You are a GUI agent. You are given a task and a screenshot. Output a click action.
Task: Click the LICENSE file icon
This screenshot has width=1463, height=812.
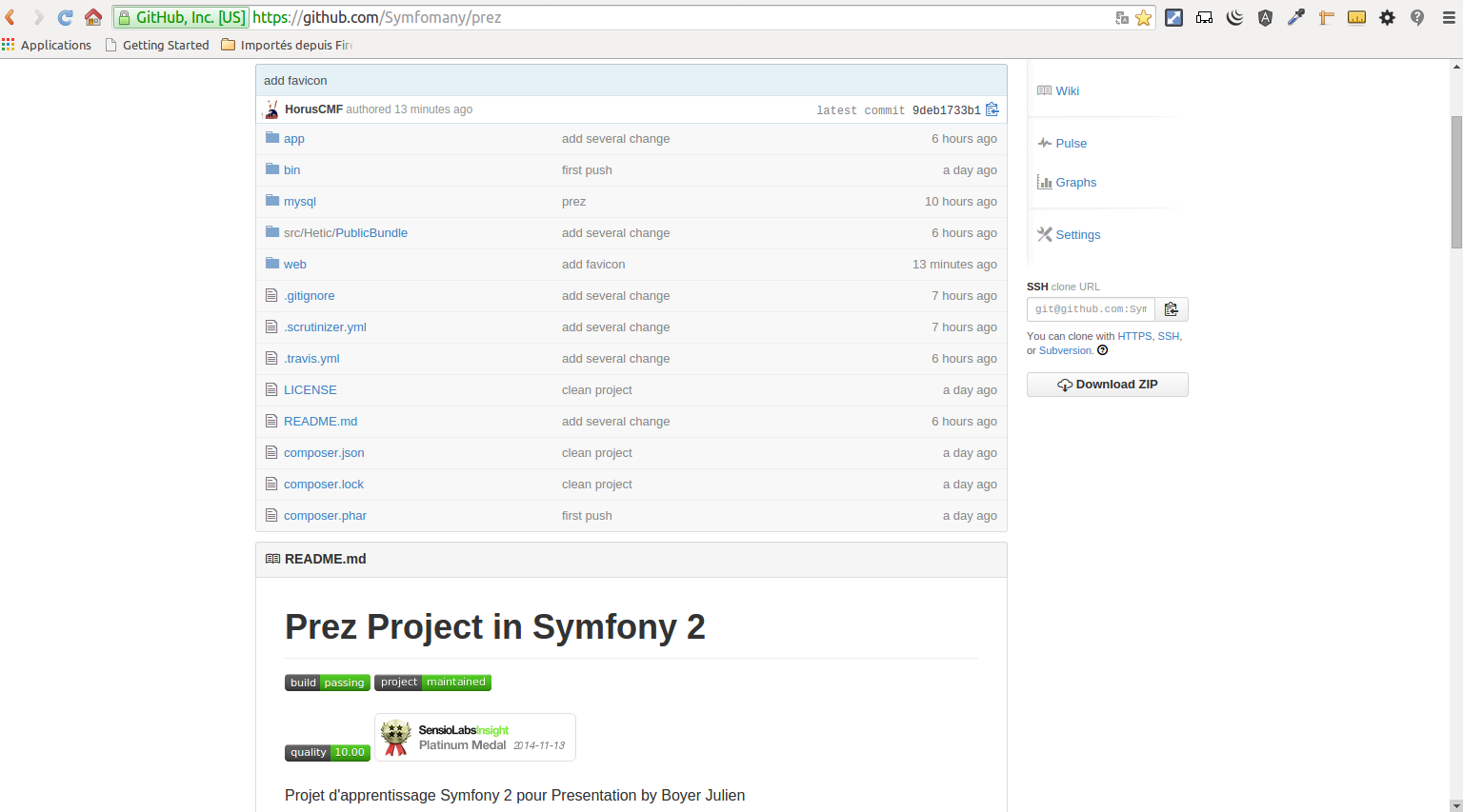pos(271,389)
